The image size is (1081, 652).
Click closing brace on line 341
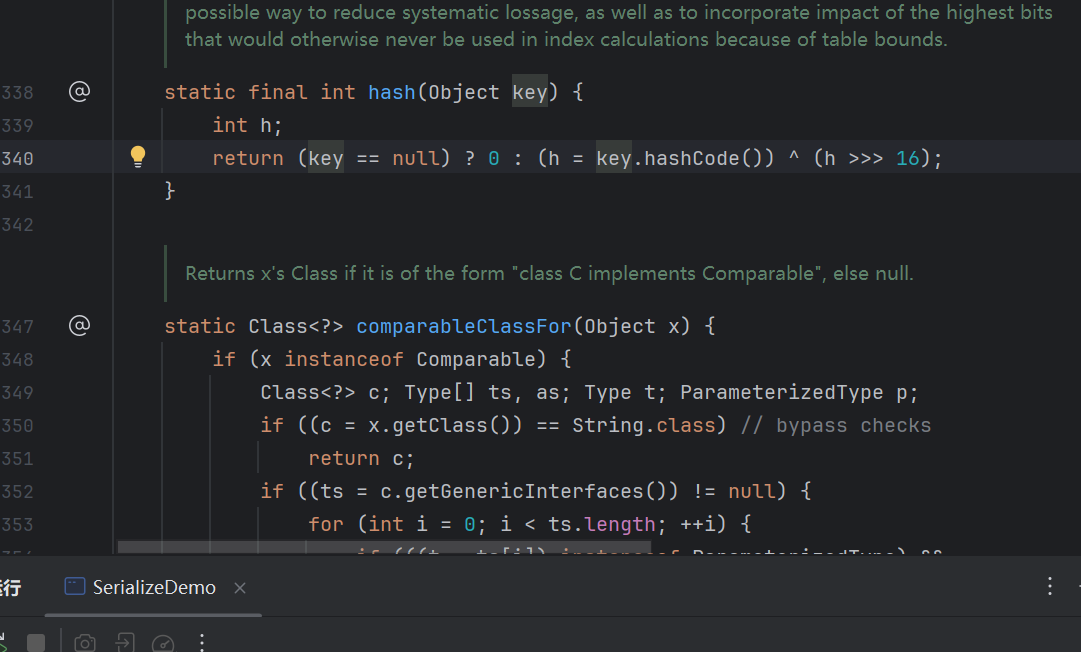[x=170, y=190]
